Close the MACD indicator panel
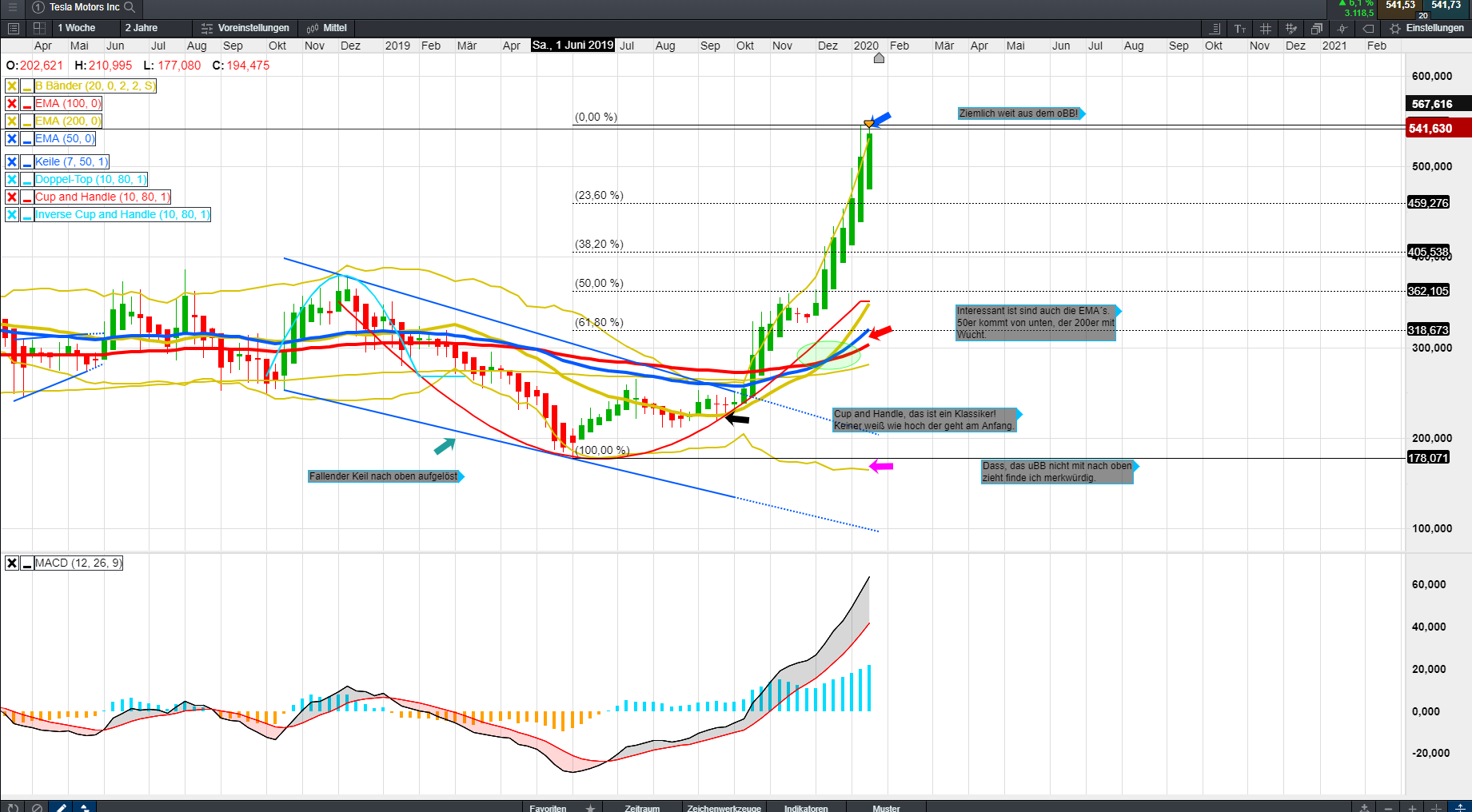This screenshot has width=1472, height=812. pyautogui.click(x=12, y=563)
